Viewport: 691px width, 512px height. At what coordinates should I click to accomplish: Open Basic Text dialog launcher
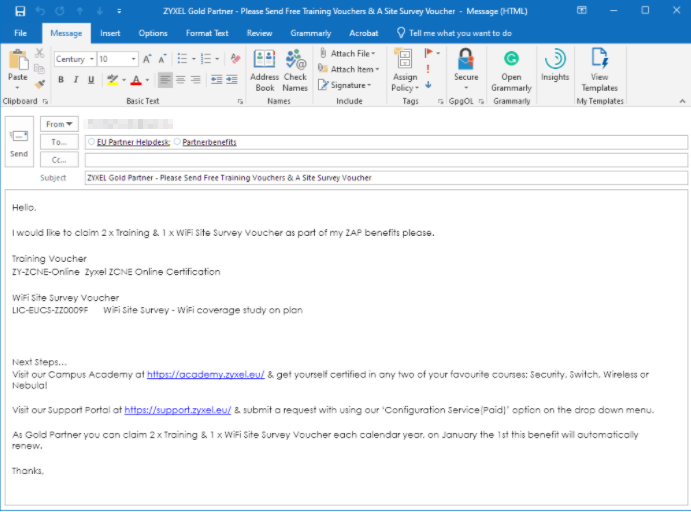coord(240,101)
